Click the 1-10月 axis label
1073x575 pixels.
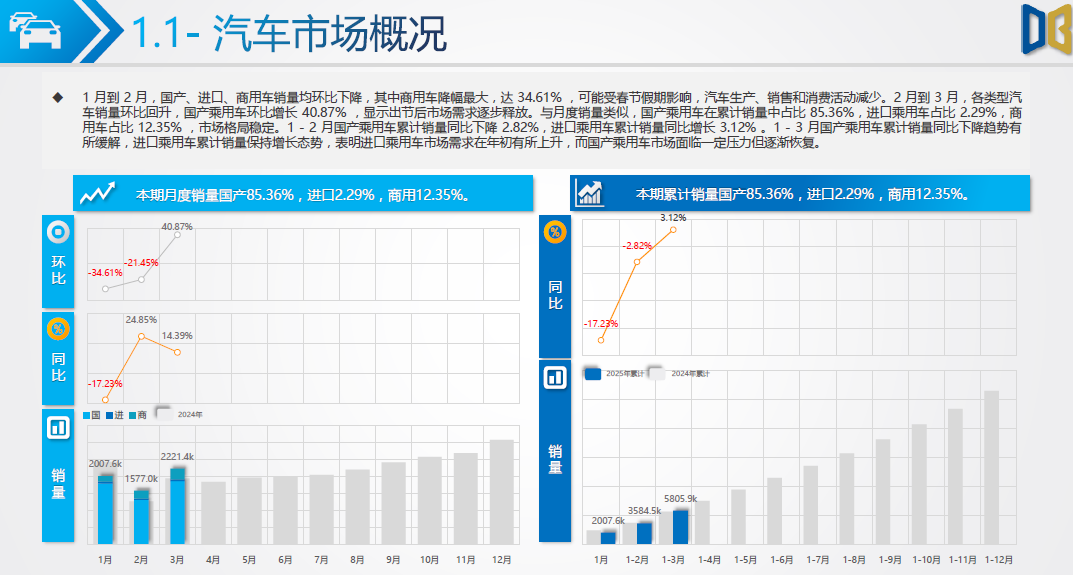click(926, 560)
